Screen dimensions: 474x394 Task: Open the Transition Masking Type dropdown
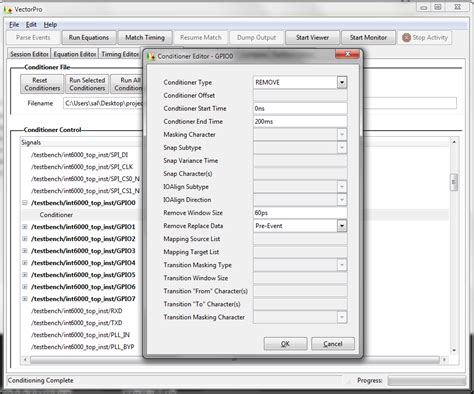pyautogui.click(x=342, y=265)
